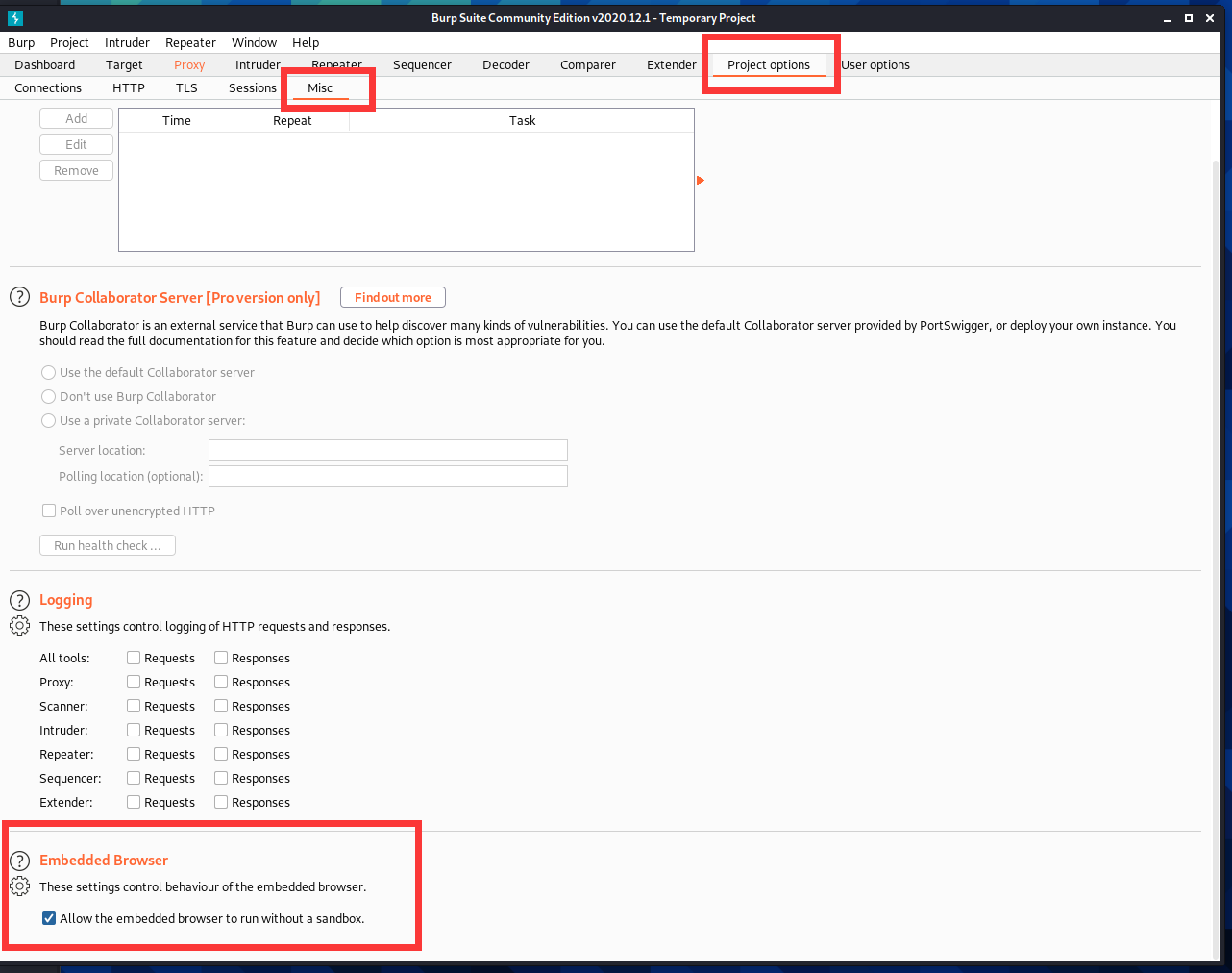1232x973 pixels.
Task: Click the Burp Suite logo in title bar
Action: click(x=14, y=18)
